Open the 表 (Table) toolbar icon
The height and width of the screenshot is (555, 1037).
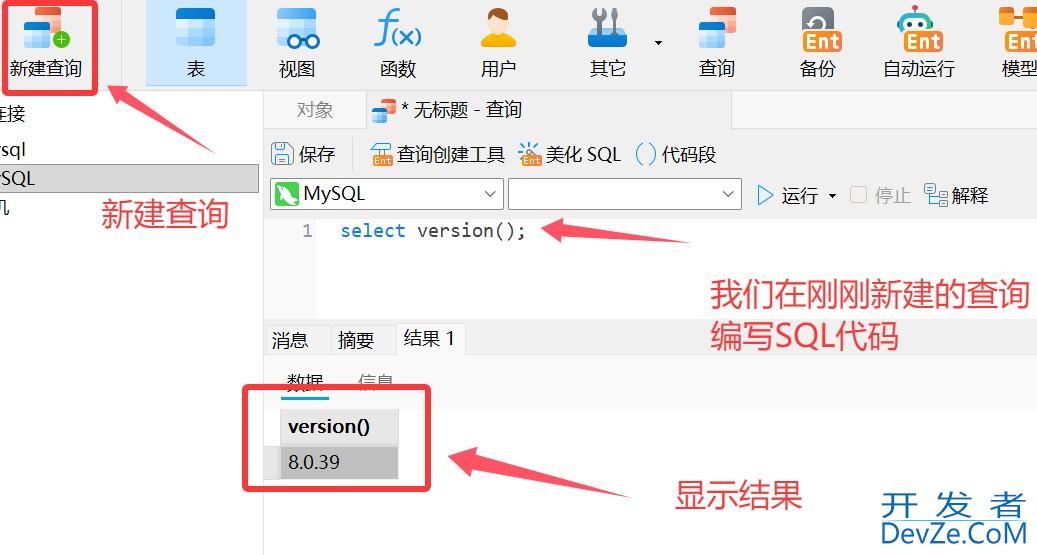195,27
